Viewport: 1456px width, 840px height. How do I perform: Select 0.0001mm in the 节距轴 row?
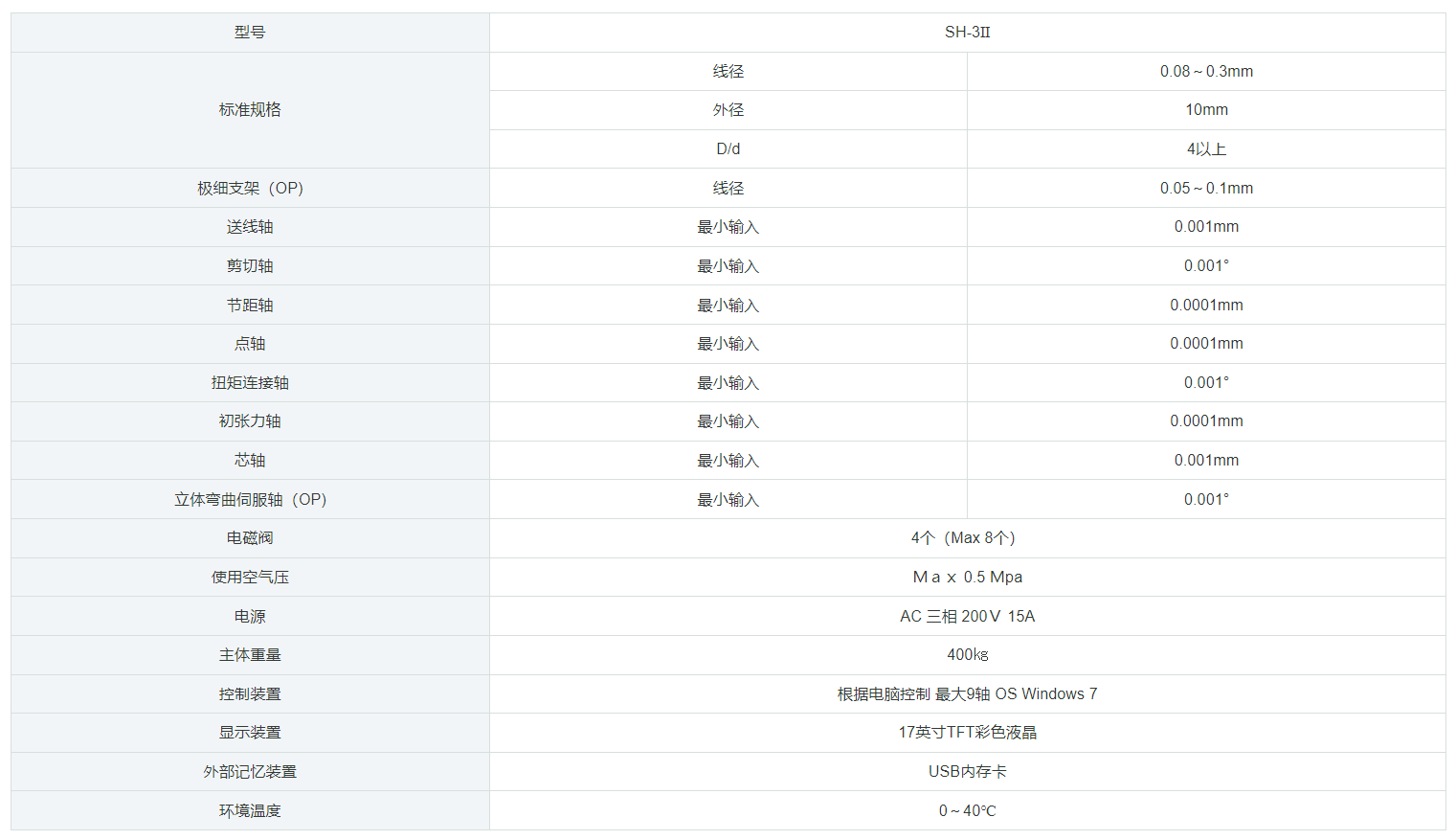click(x=1206, y=306)
